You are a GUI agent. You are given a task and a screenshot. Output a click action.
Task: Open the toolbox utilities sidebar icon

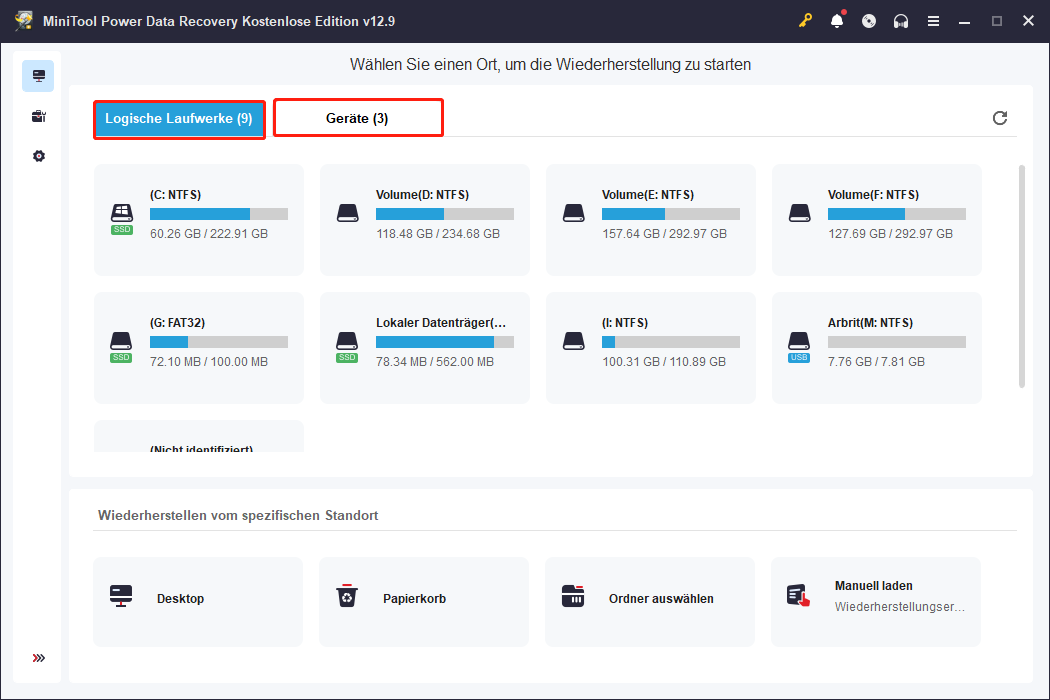pyautogui.click(x=38, y=117)
